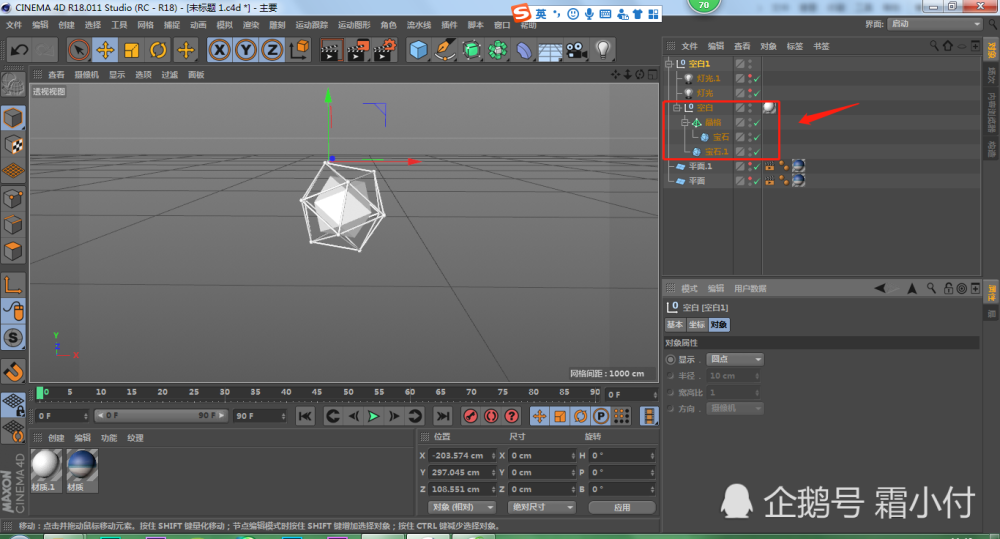Add a light object bulb icon
This screenshot has height=539, width=1000.
[x=603, y=50]
